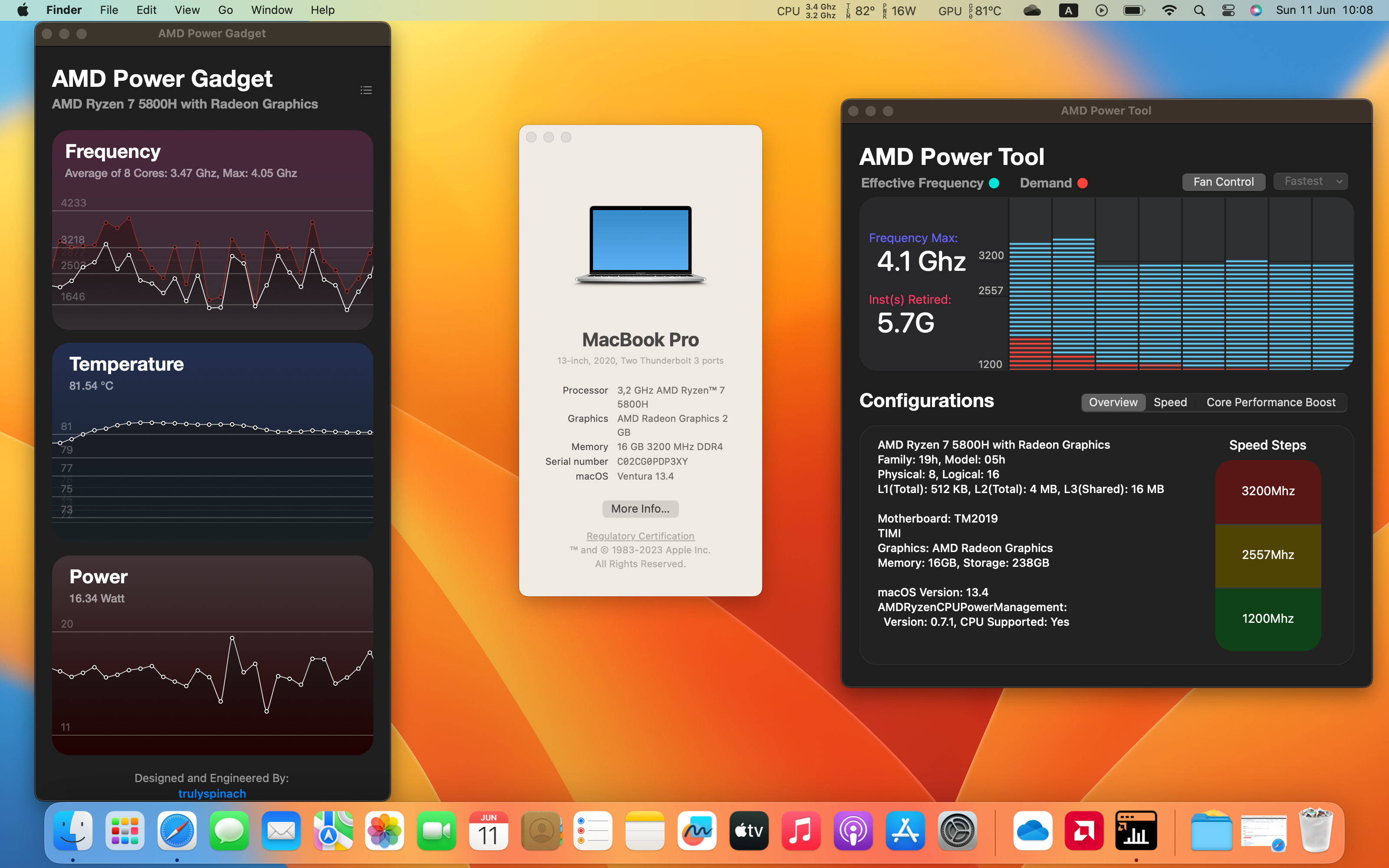
Task: Toggle the Effective Frequency cyan indicator
Action: 994,183
